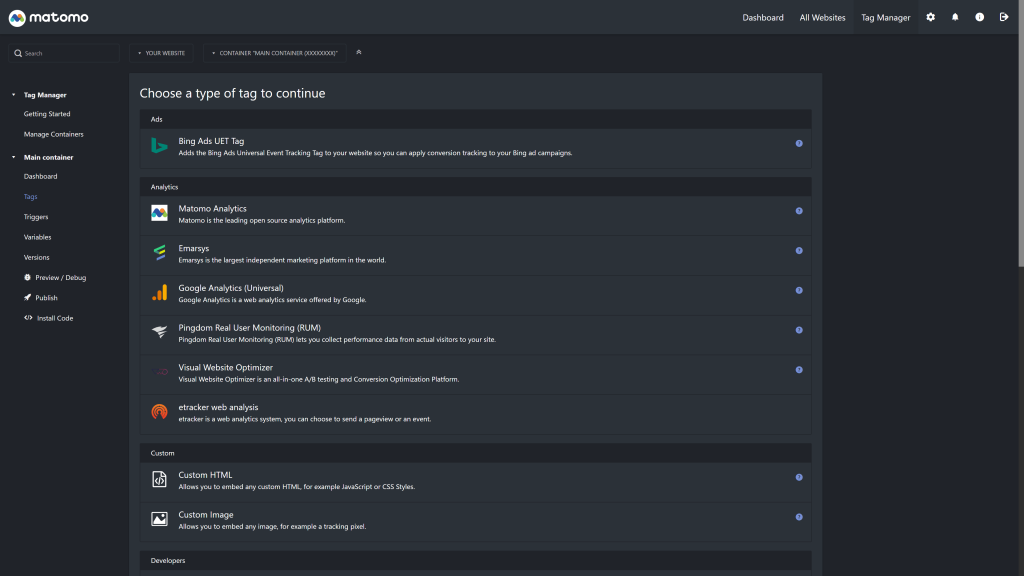The image size is (1024, 576).
Task: Open the Main container Dashboard sidebar item
Action: click(40, 176)
